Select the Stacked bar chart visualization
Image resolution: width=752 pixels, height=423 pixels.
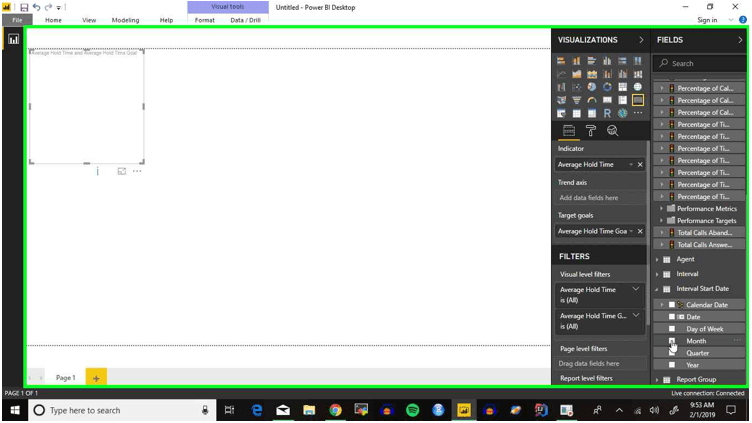tap(561, 61)
